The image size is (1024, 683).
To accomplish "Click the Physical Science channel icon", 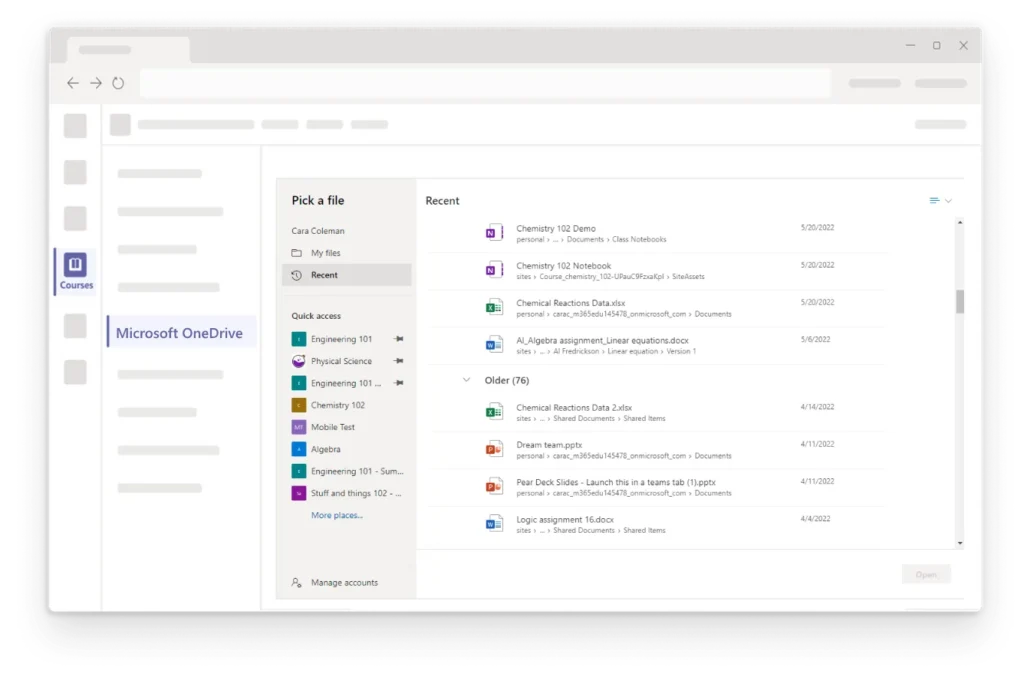I will 298,361.
